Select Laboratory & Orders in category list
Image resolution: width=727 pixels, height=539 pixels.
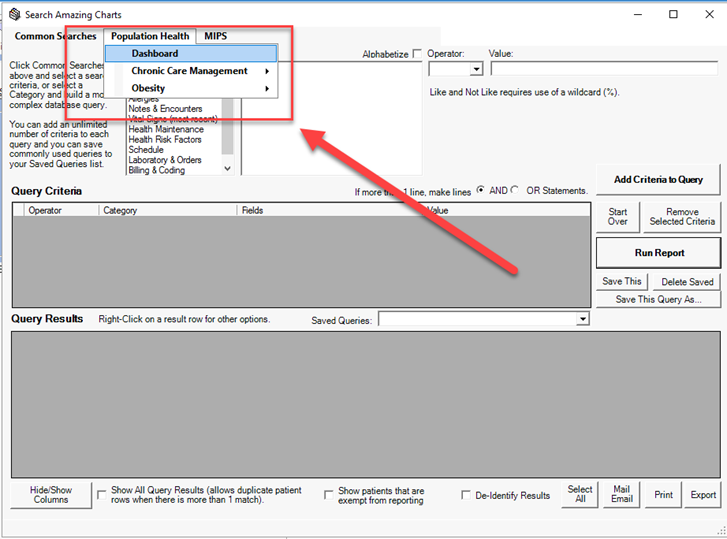click(165, 160)
